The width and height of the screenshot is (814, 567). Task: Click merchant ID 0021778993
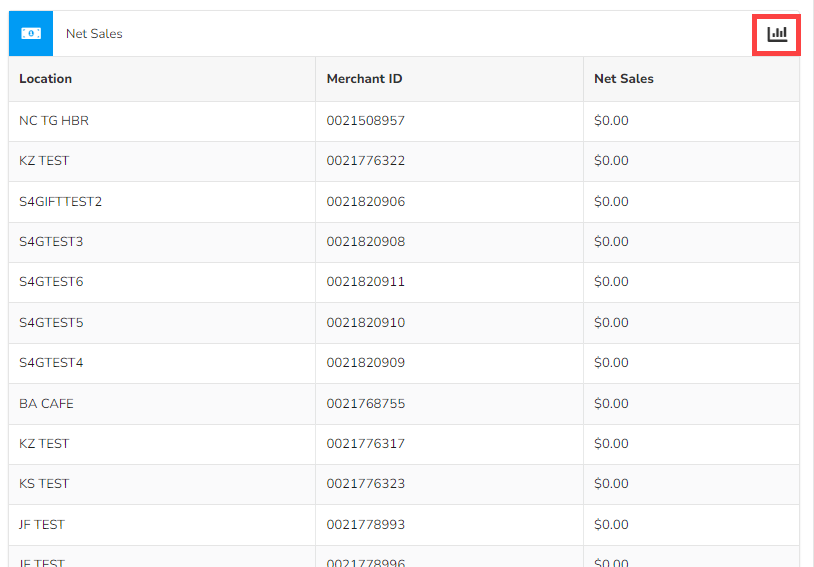coord(365,525)
